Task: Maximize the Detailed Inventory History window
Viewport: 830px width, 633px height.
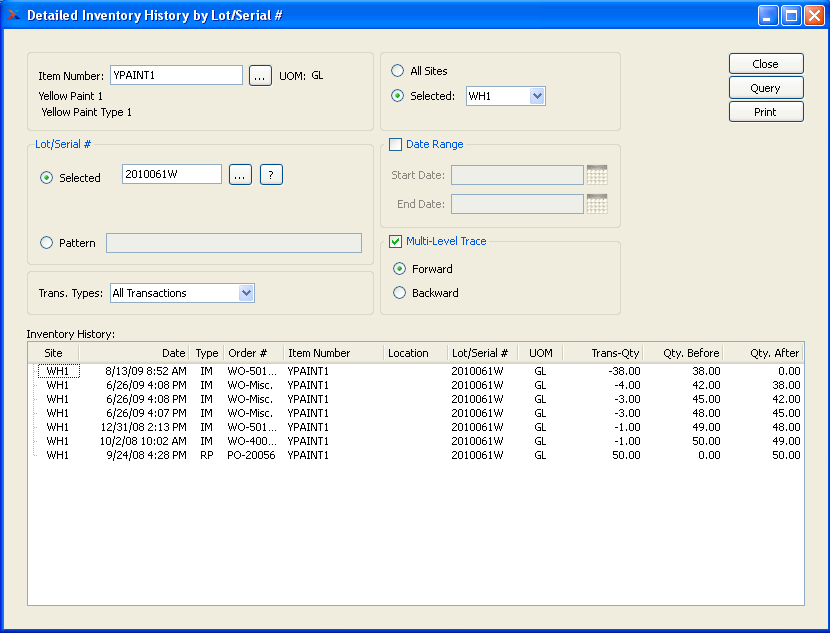Action: tap(792, 15)
